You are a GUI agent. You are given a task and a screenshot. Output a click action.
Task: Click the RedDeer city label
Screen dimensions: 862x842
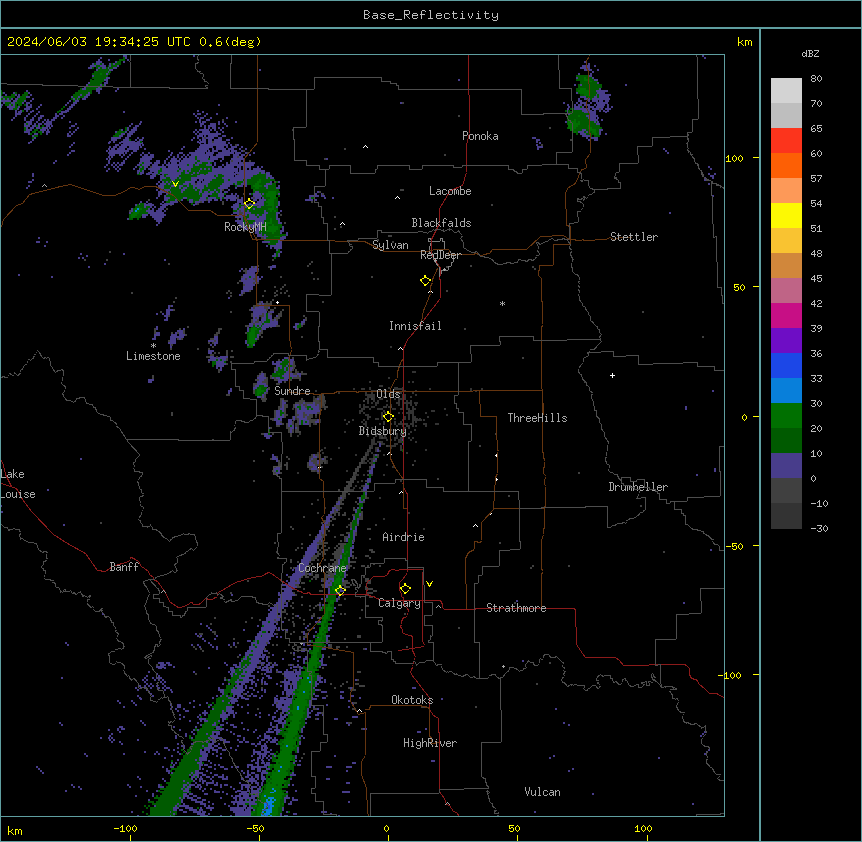coord(440,255)
